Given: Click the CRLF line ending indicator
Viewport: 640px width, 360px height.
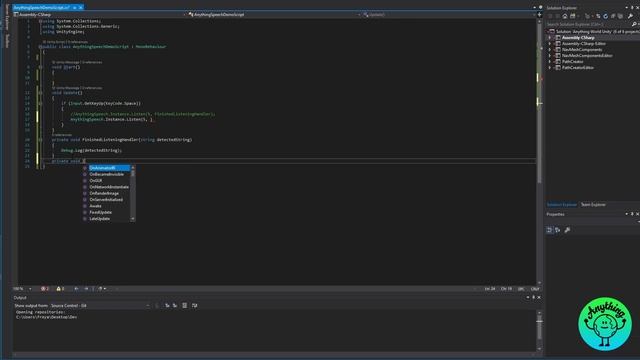Looking at the screenshot, I should coord(535,289).
